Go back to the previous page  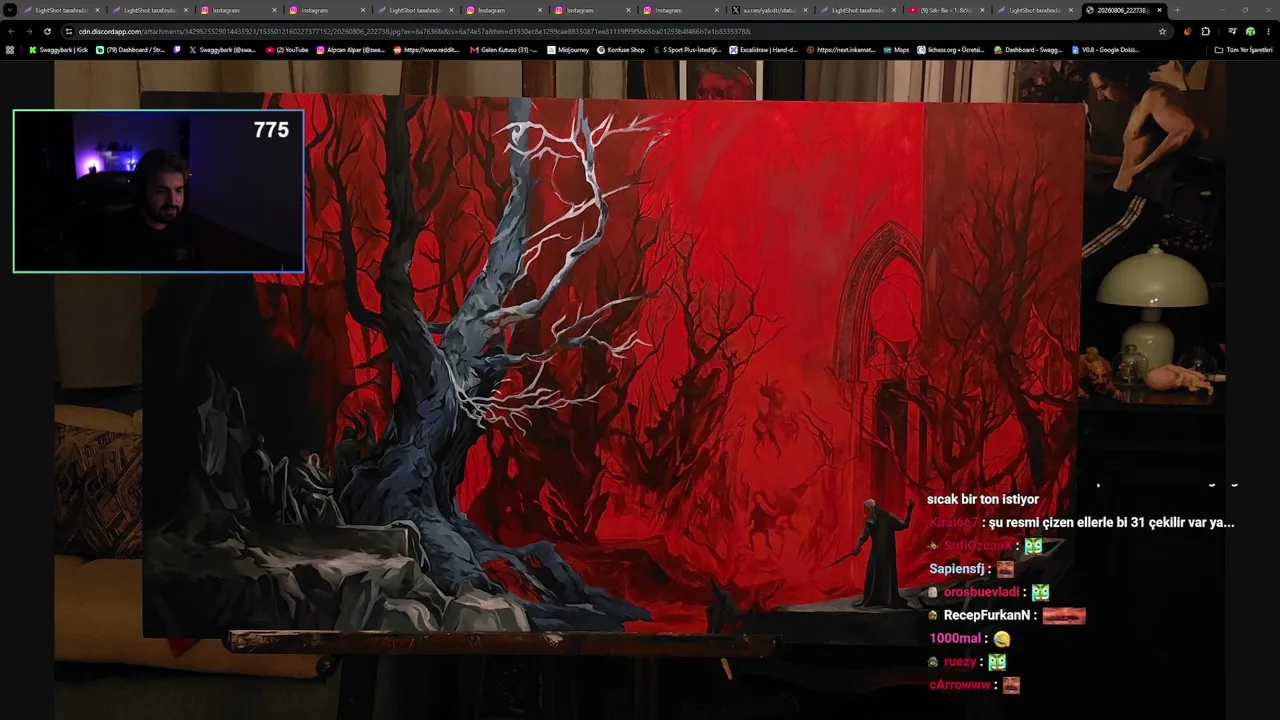click(x=11, y=31)
